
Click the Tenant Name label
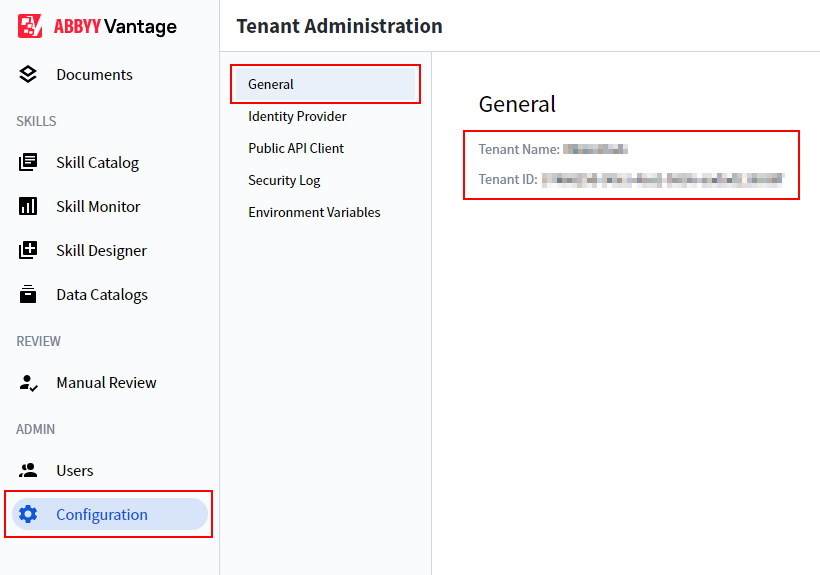tap(519, 149)
